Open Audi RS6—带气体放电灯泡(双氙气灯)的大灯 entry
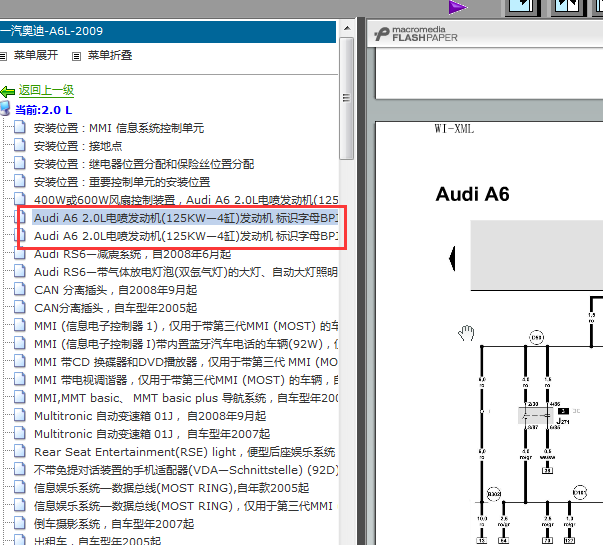This screenshot has width=603, height=545. 186,272
